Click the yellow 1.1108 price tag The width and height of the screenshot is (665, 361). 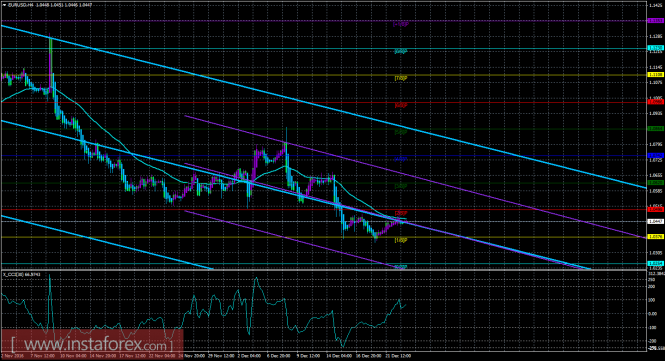[x=656, y=75]
